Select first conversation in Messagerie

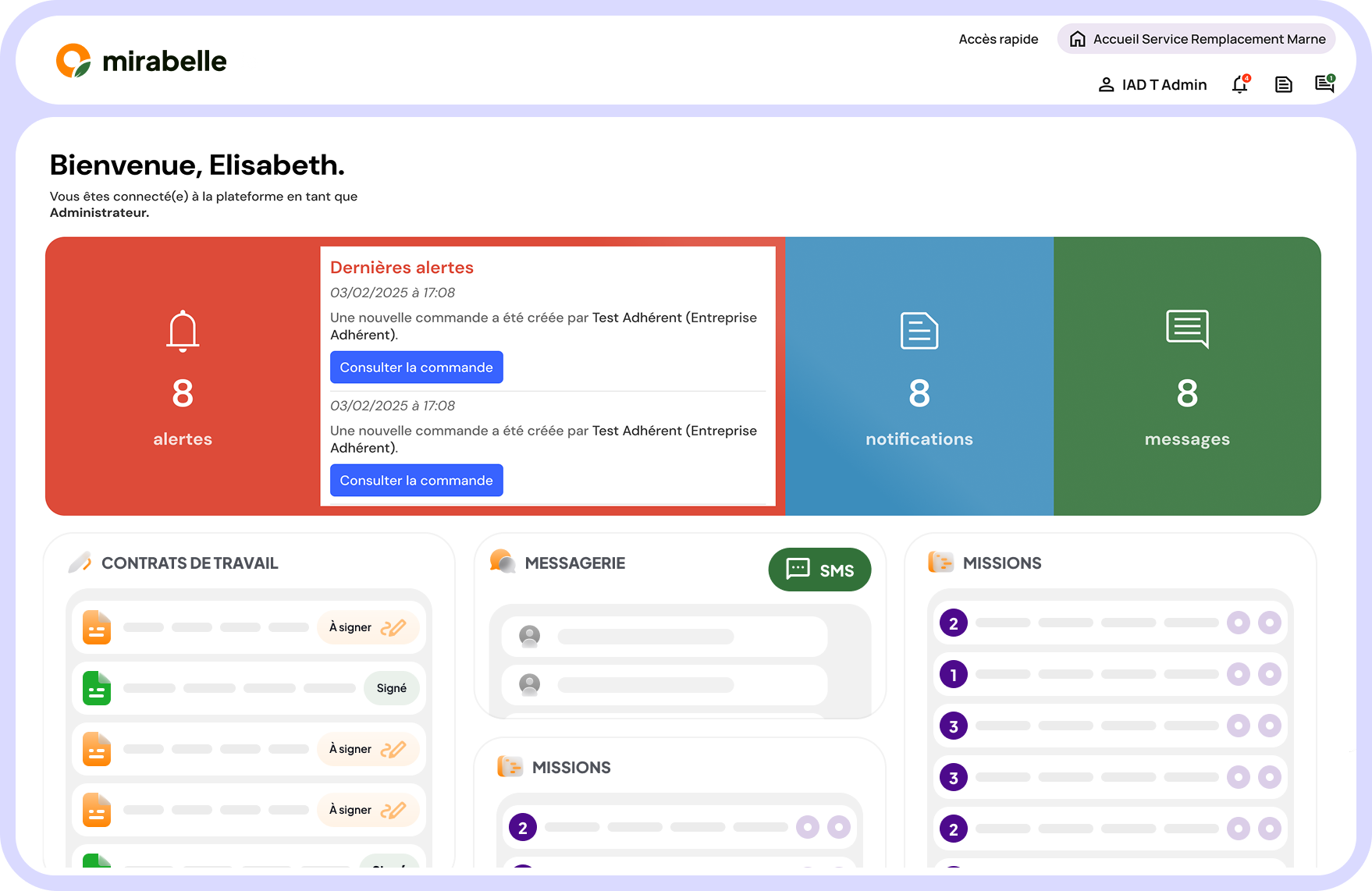664,637
